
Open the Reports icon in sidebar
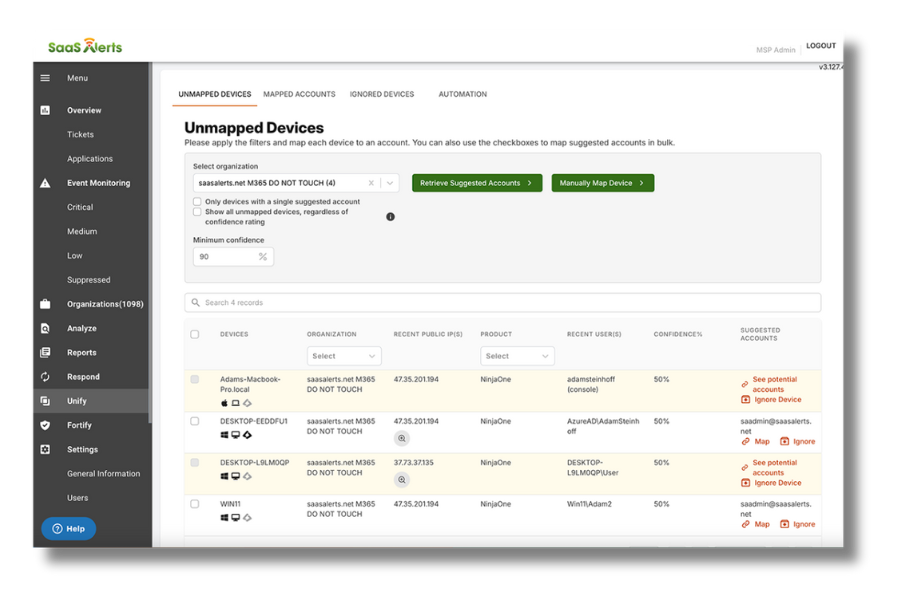coord(45,353)
